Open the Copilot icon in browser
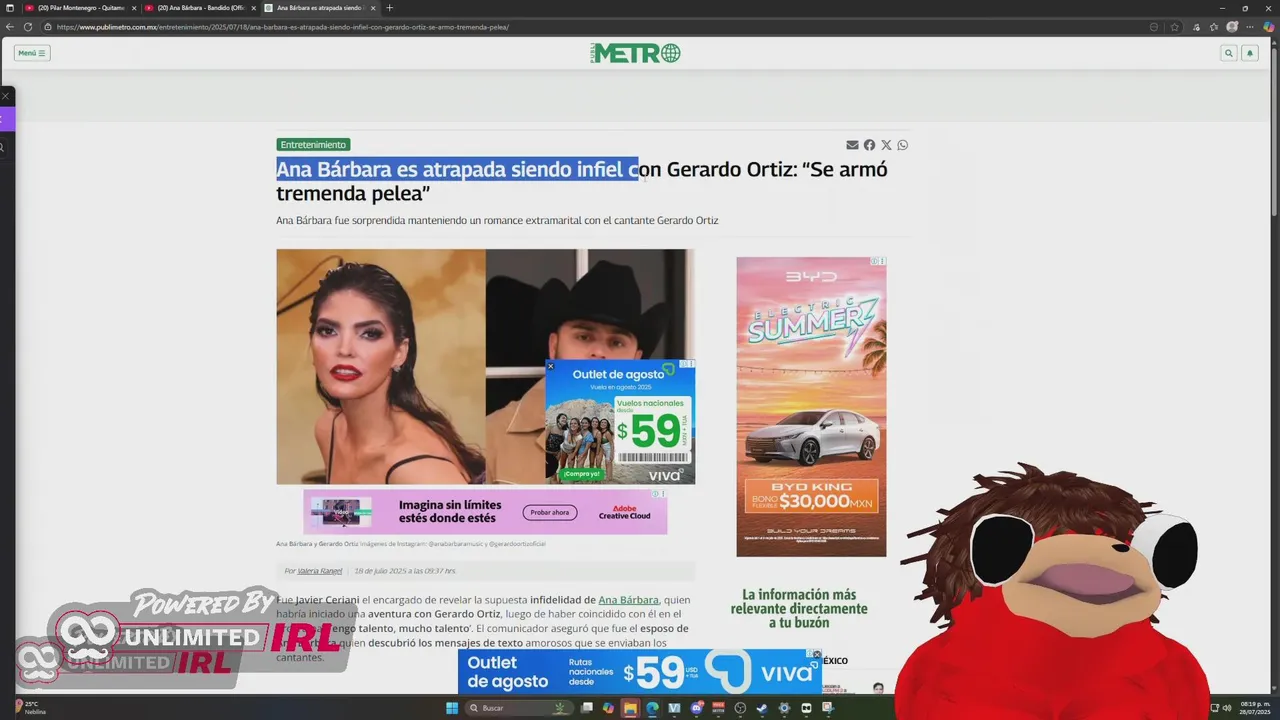 tap(1269, 27)
